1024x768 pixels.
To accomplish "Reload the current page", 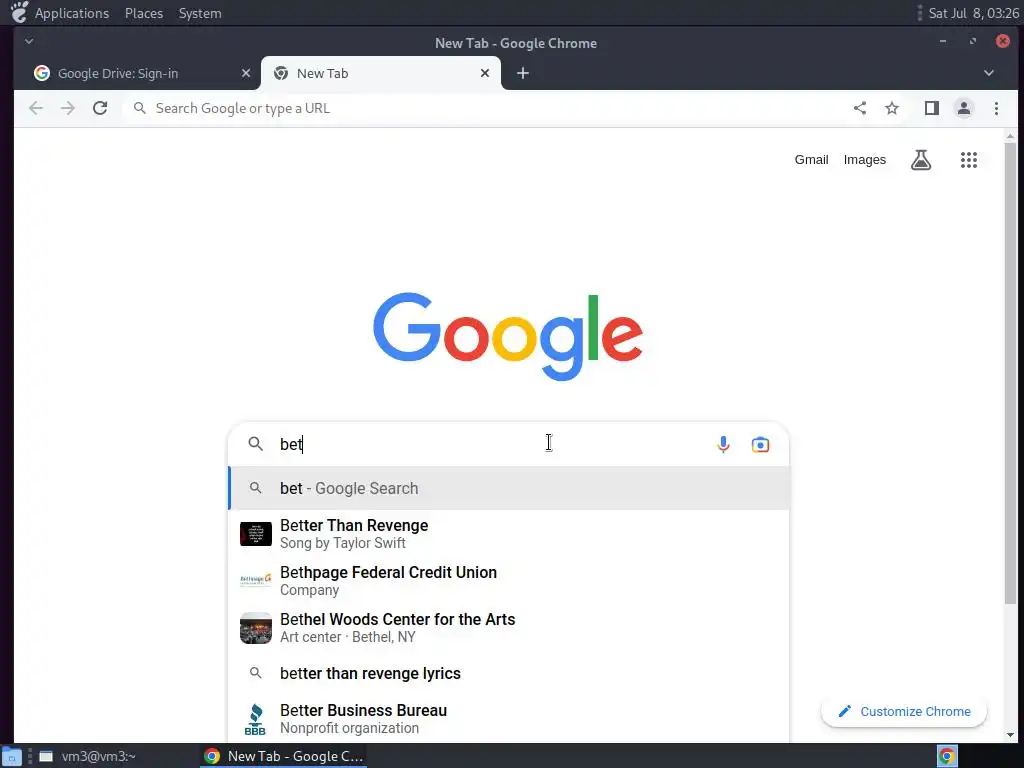I will tap(100, 108).
